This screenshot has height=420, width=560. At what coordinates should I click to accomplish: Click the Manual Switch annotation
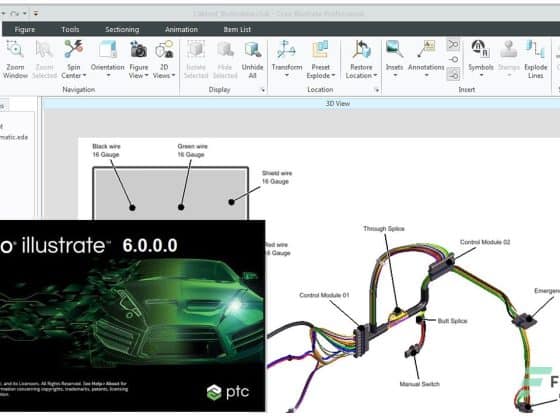click(420, 384)
